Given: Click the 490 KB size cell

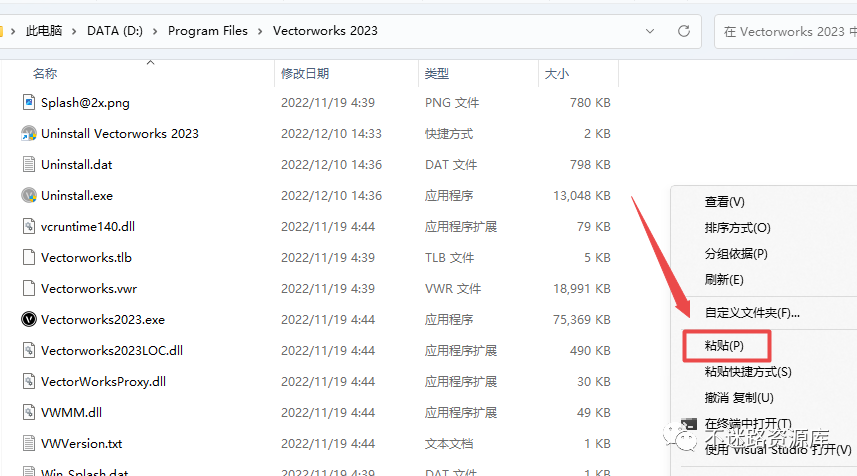Looking at the screenshot, I should pos(590,350).
